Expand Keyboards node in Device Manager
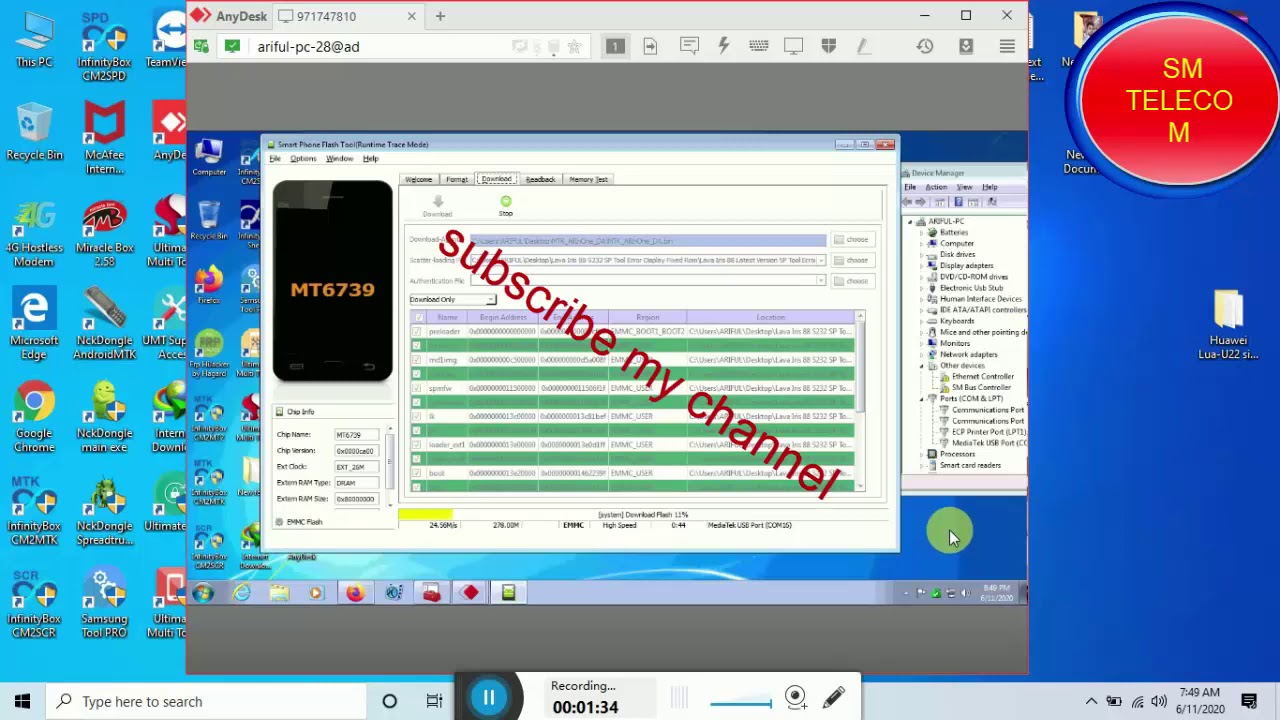This screenshot has width=1280, height=720. click(922, 321)
